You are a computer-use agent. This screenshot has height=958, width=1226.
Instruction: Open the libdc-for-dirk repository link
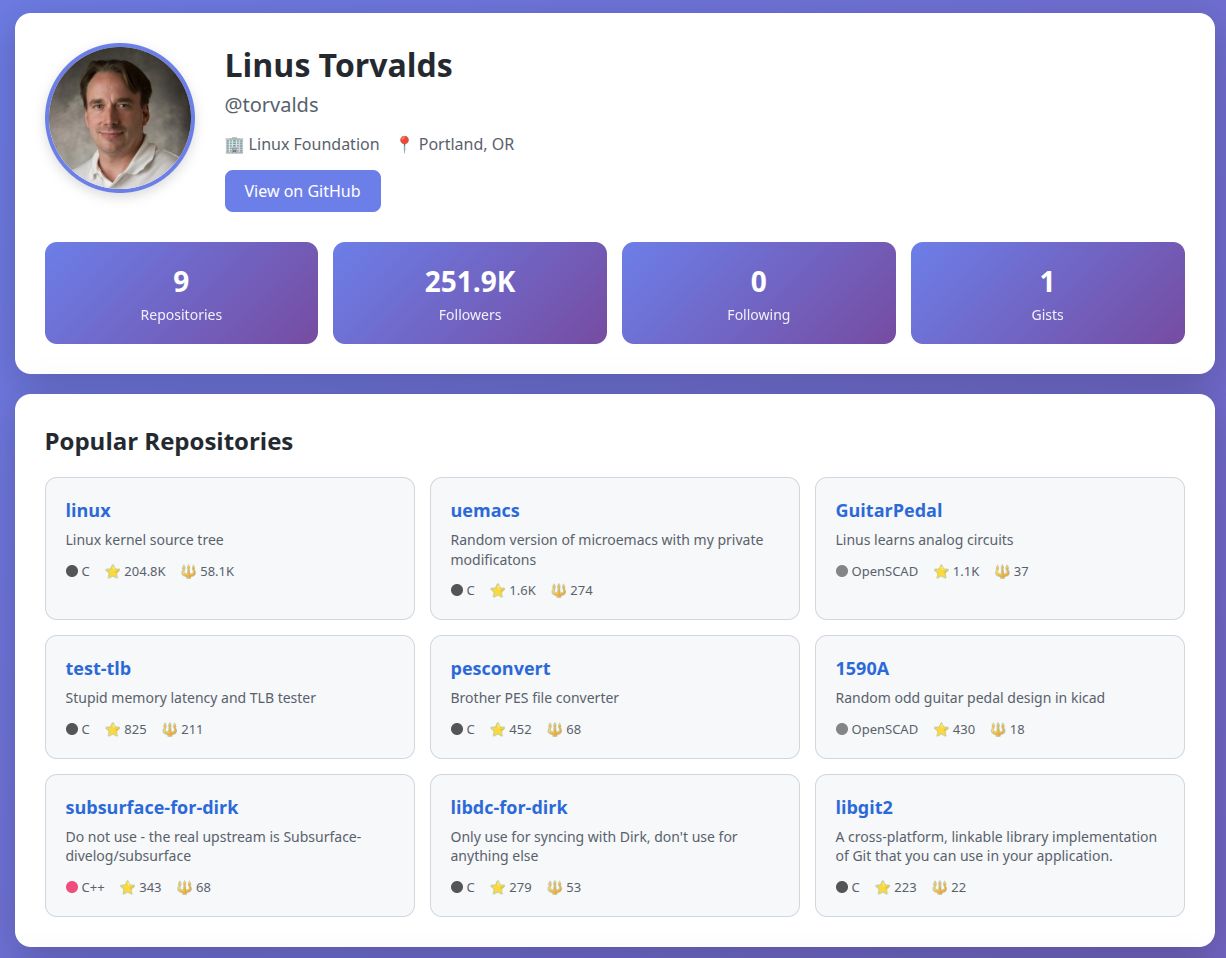(x=509, y=808)
